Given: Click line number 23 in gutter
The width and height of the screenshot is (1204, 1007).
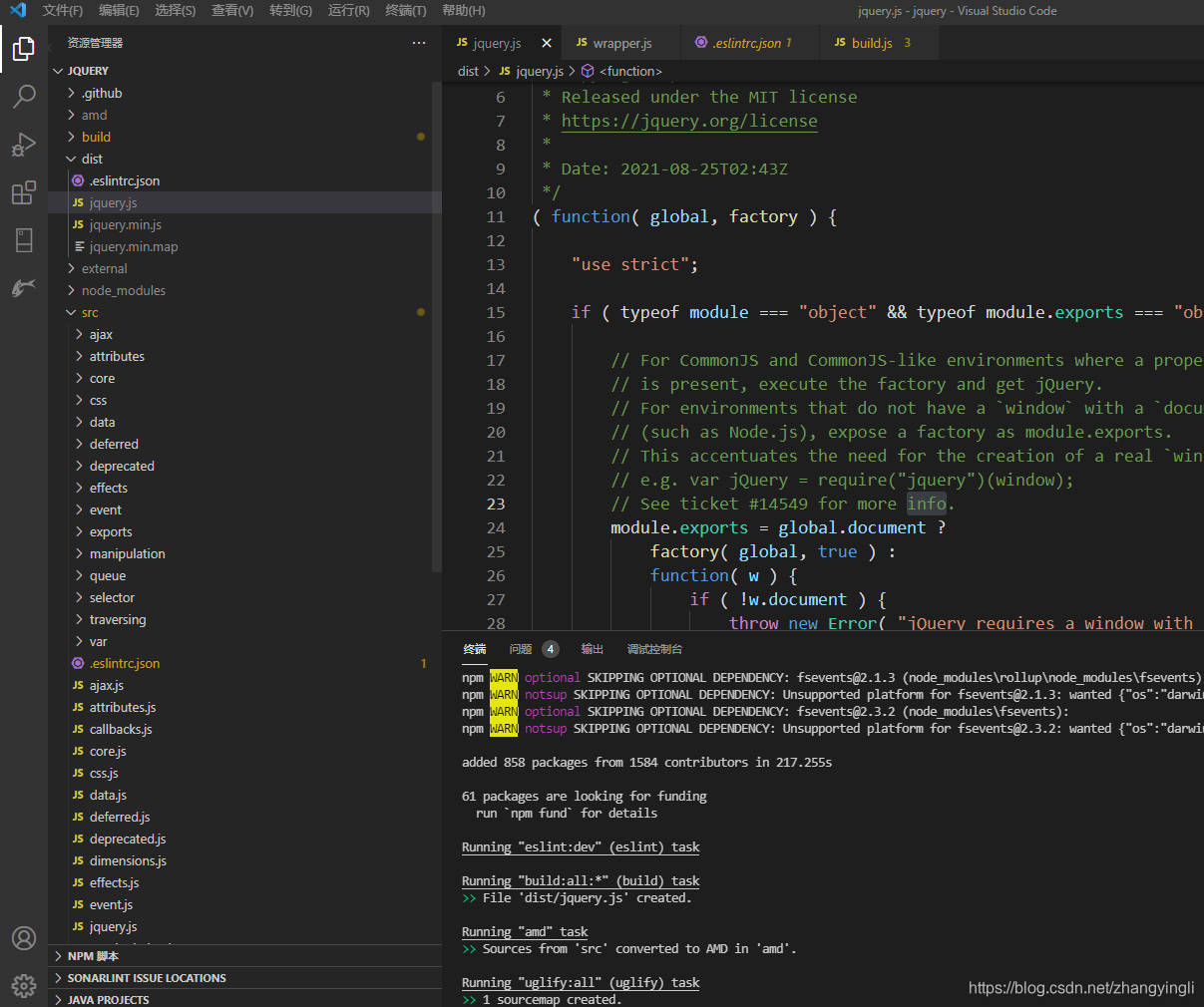Looking at the screenshot, I should coord(496,503).
